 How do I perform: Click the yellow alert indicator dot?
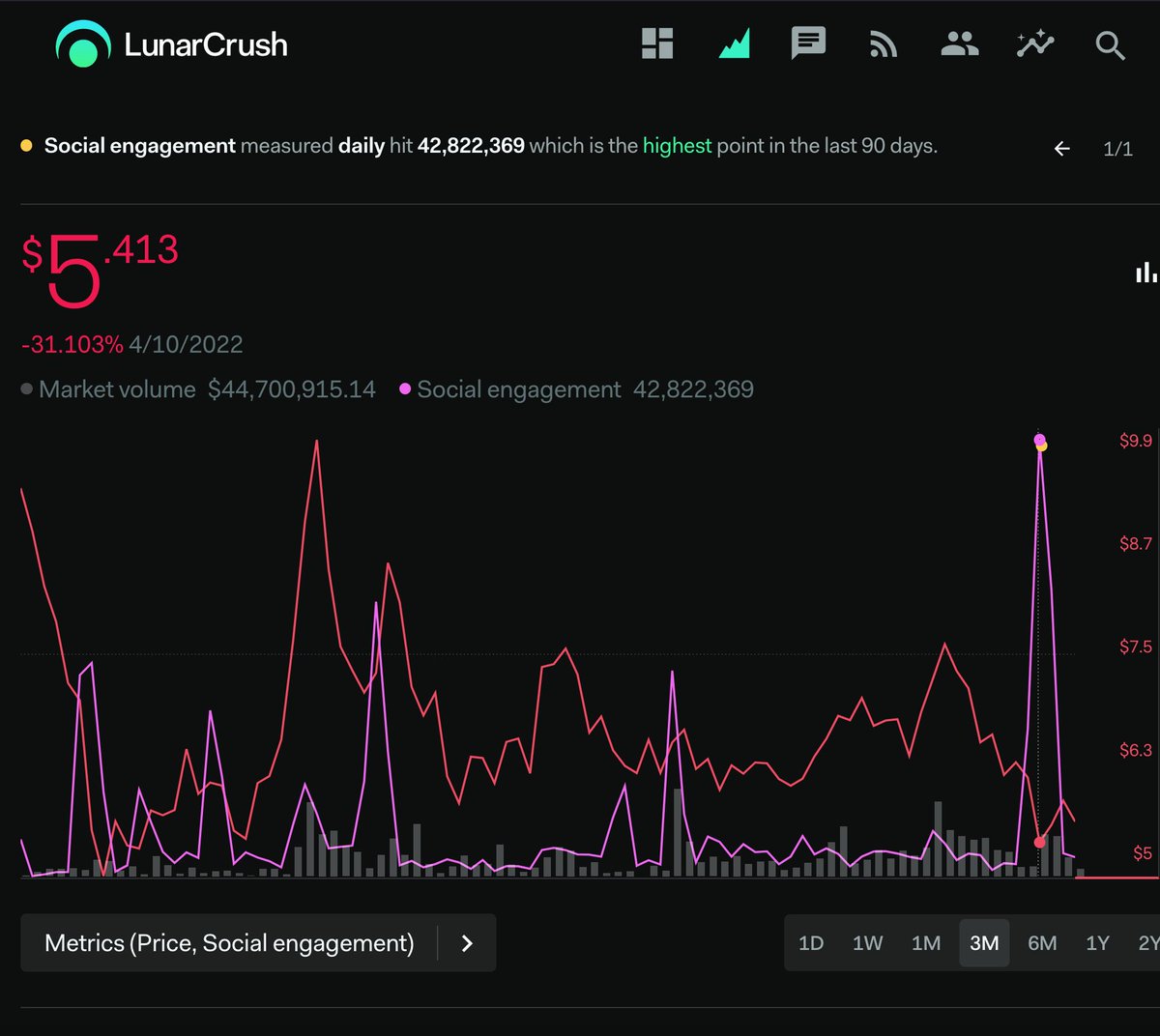point(26,145)
